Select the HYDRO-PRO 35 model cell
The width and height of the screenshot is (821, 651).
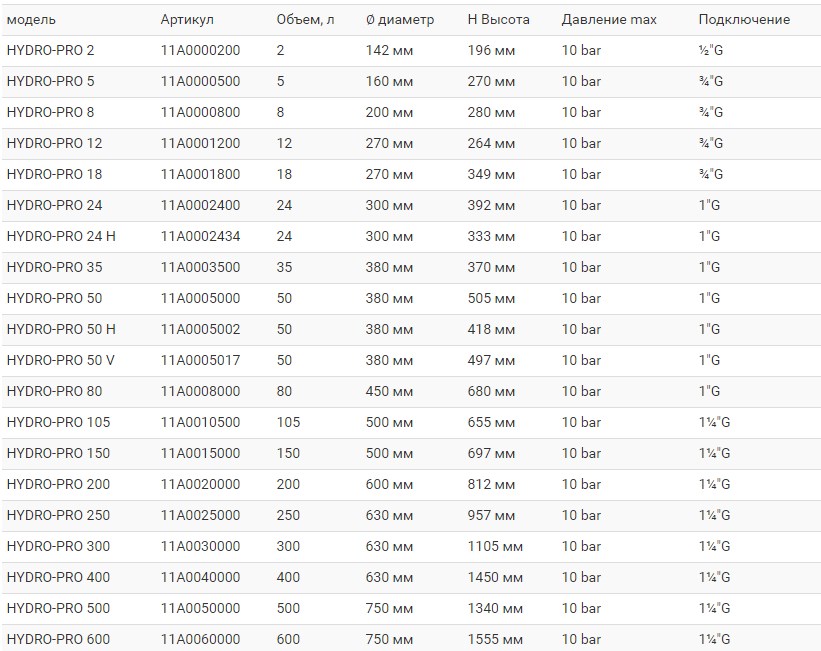(x=54, y=267)
